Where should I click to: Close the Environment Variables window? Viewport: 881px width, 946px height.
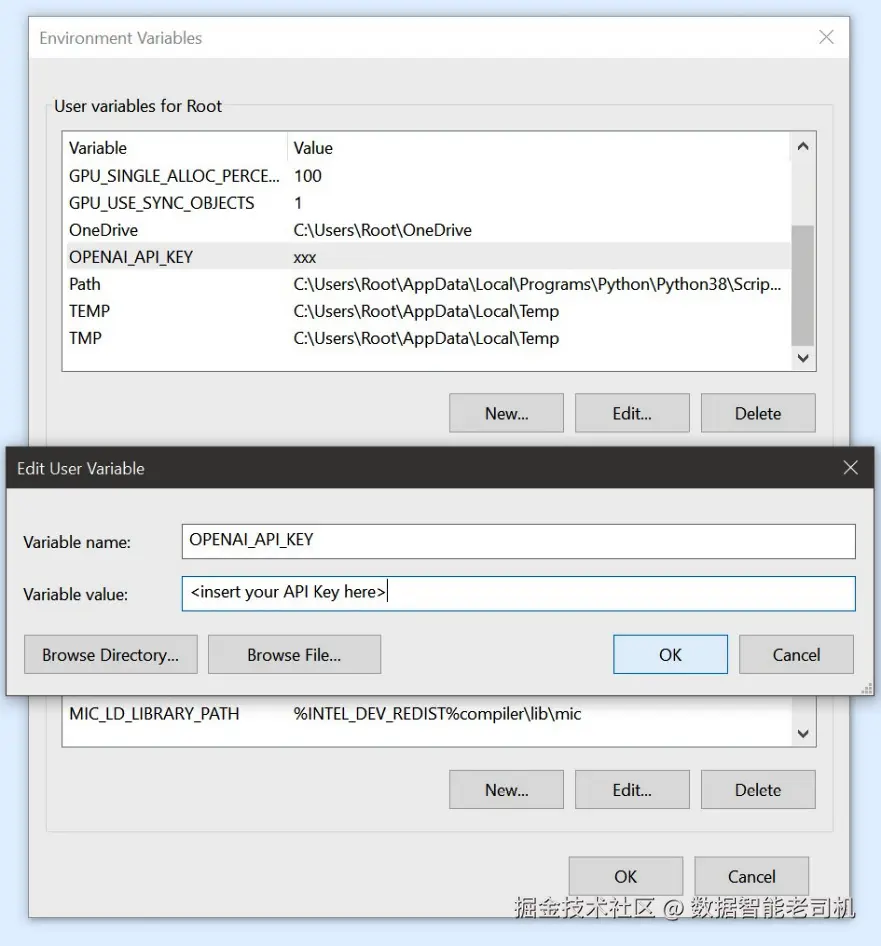pyautogui.click(x=826, y=37)
